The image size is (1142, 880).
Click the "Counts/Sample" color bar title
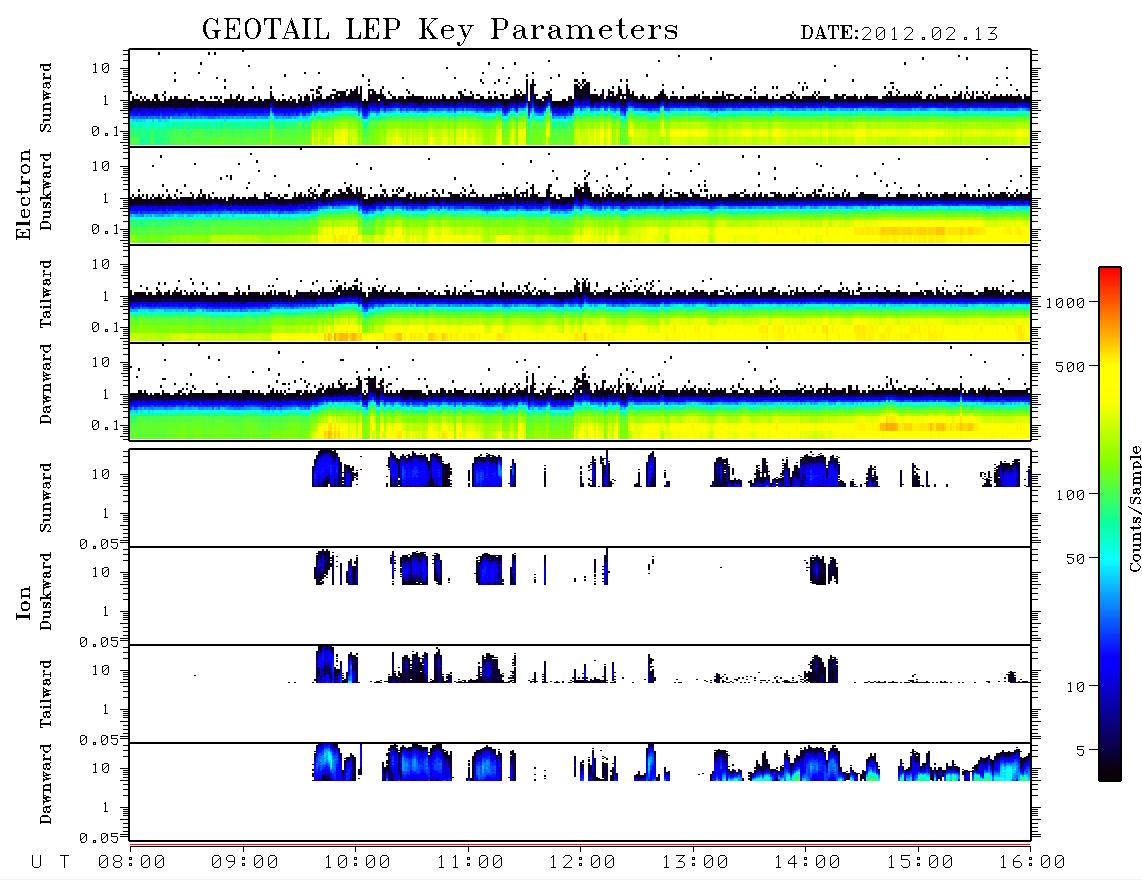click(1134, 508)
